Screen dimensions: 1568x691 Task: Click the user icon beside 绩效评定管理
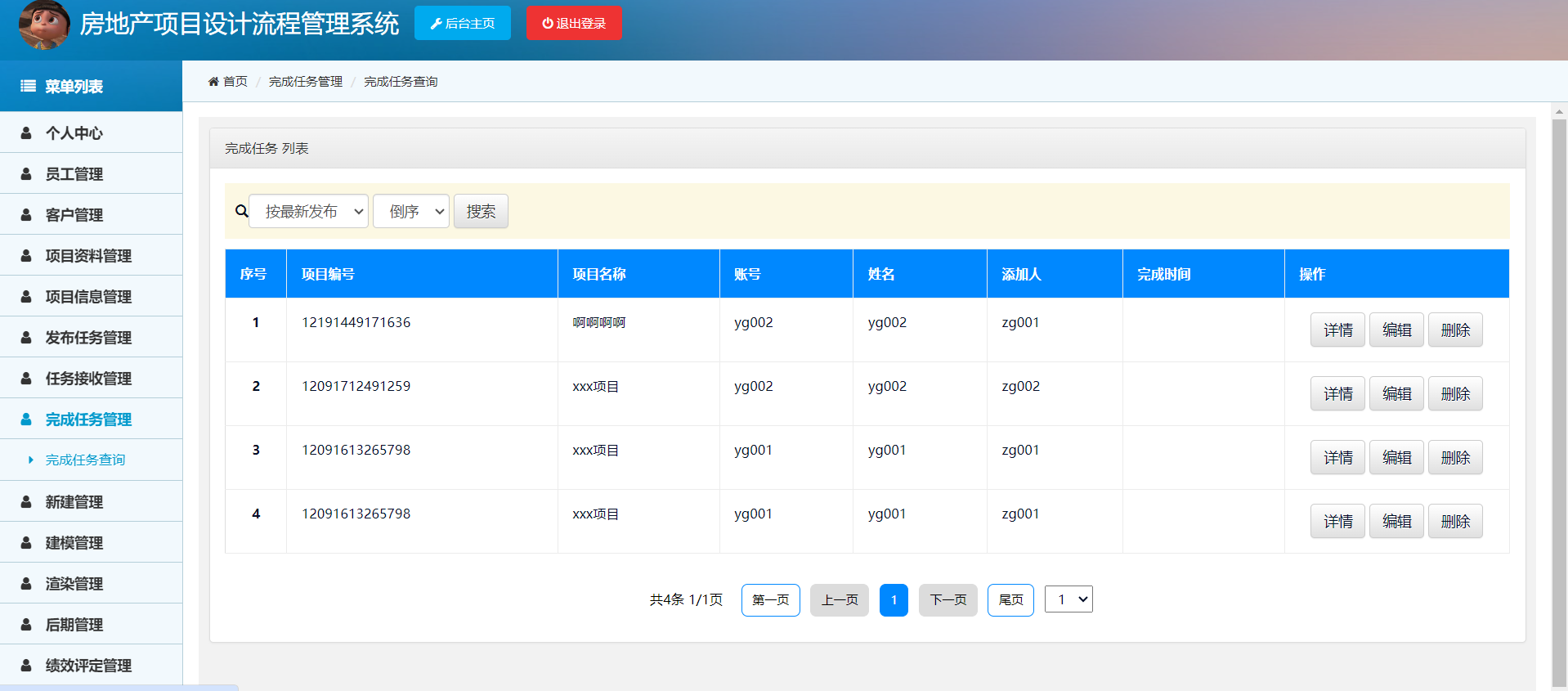26,665
